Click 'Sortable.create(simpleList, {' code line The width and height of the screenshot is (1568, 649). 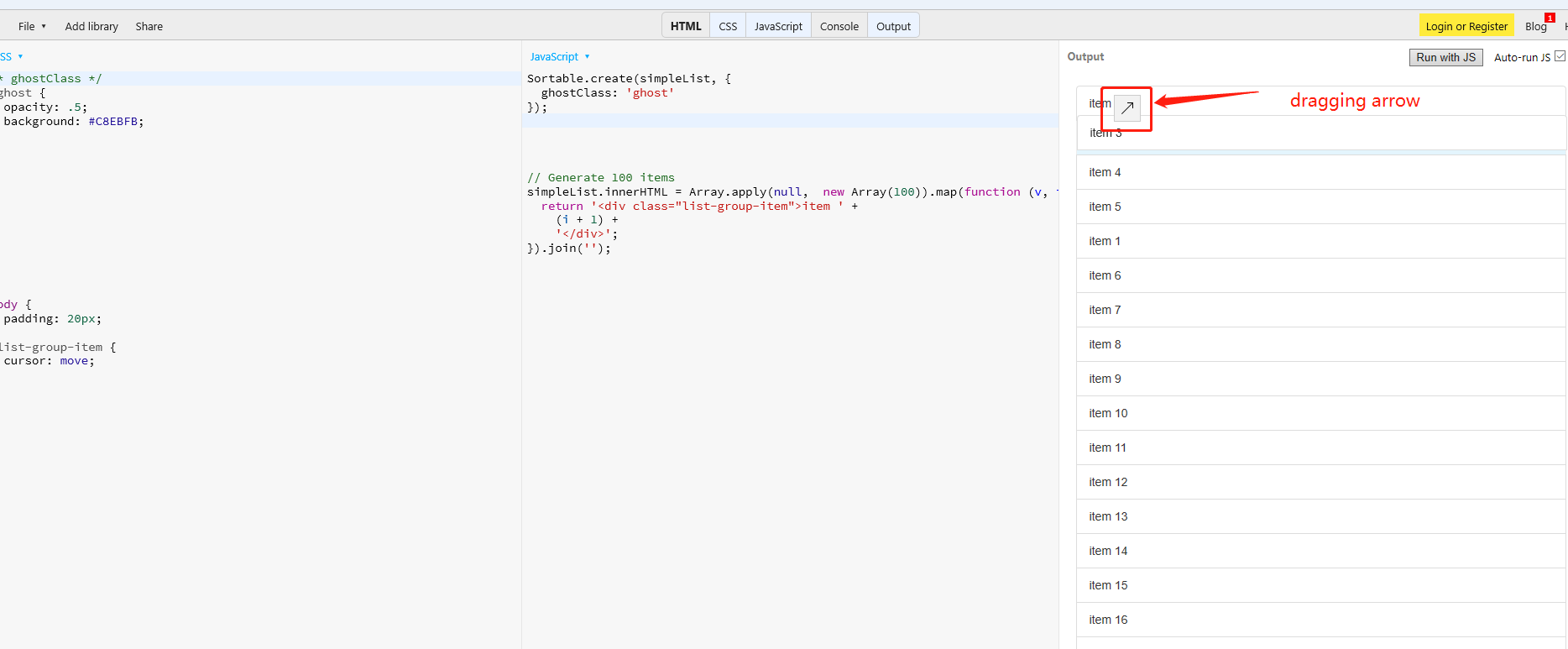click(629, 78)
